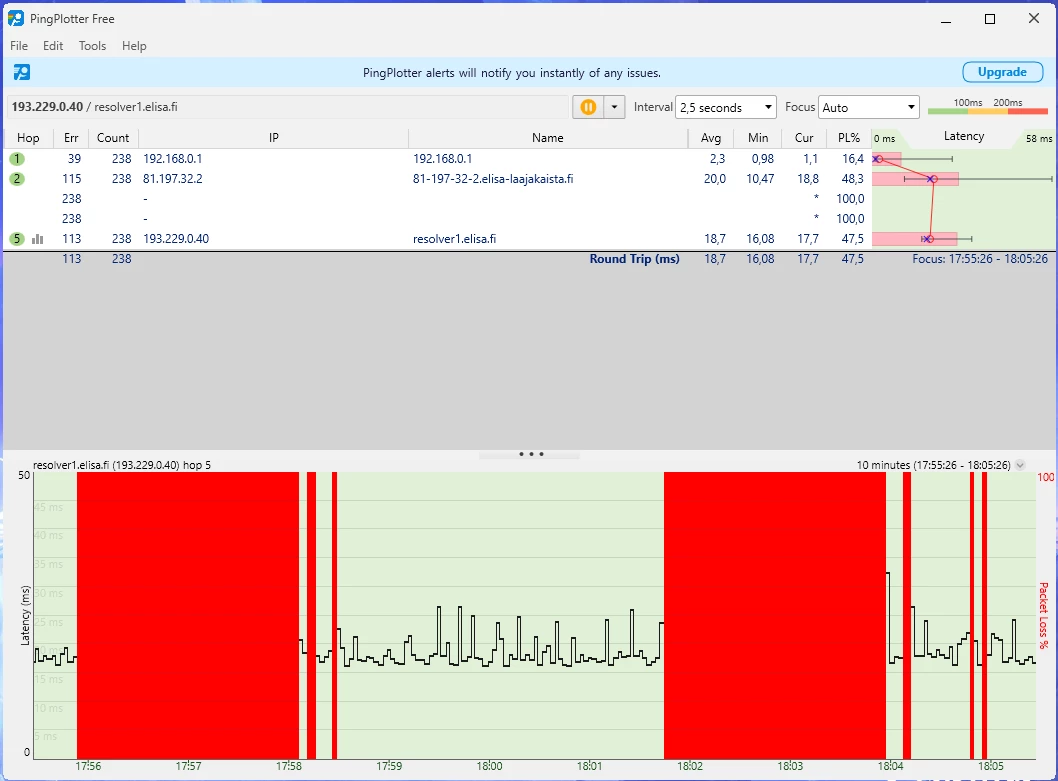Image resolution: width=1058 pixels, height=781 pixels.
Task: Sort by the Count column header
Action: 113,138
